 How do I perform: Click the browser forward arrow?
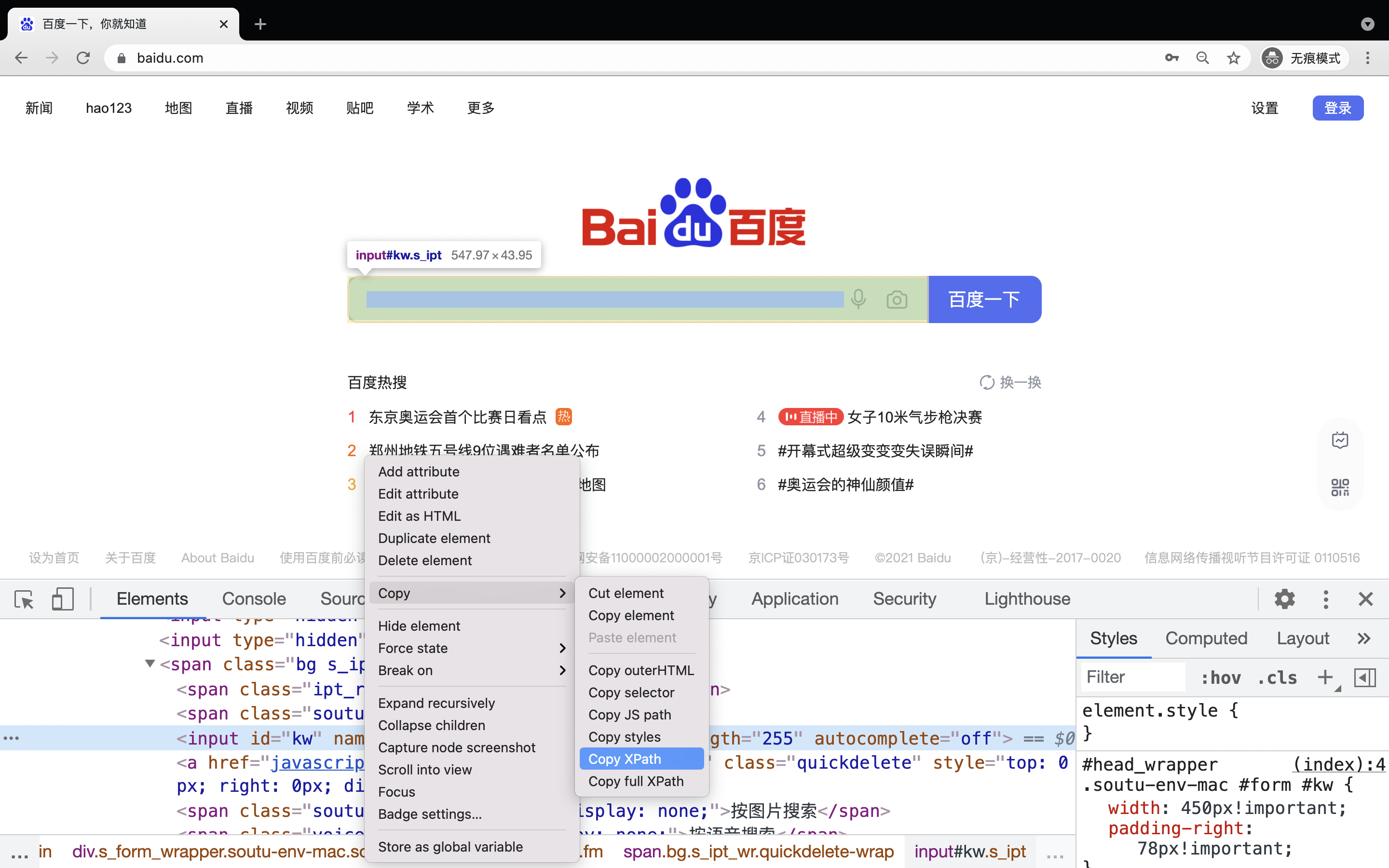(52, 58)
